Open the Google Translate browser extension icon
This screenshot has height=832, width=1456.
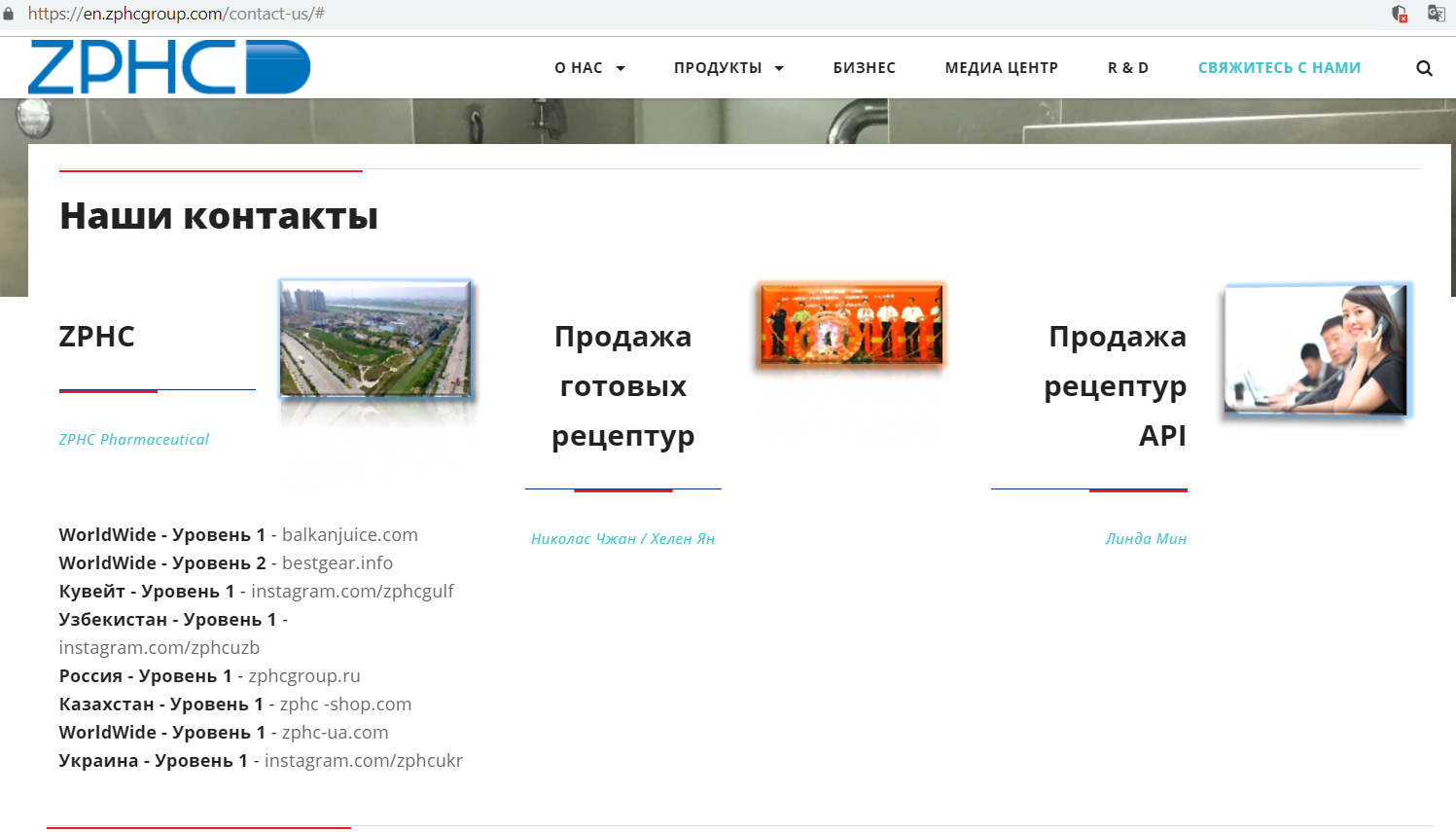1438,14
